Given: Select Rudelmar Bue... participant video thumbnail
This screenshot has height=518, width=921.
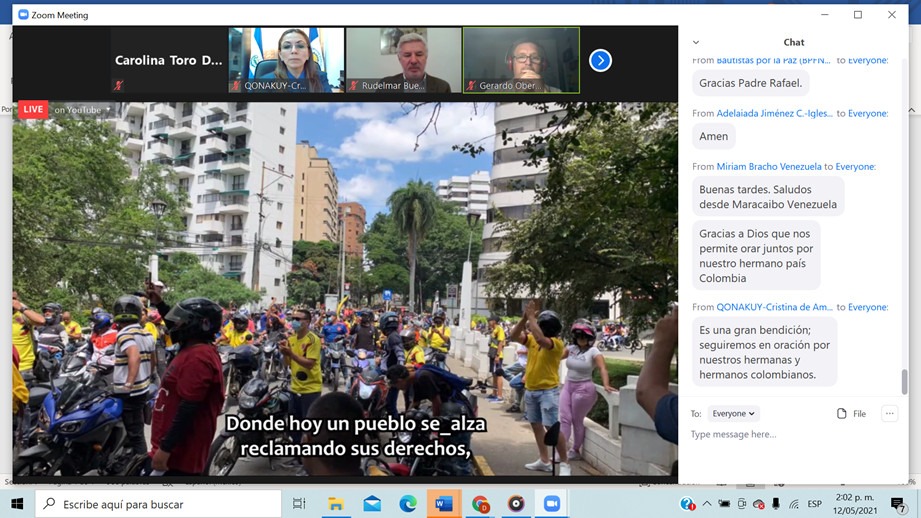Looking at the screenshot, I should (x=404, y=60).
